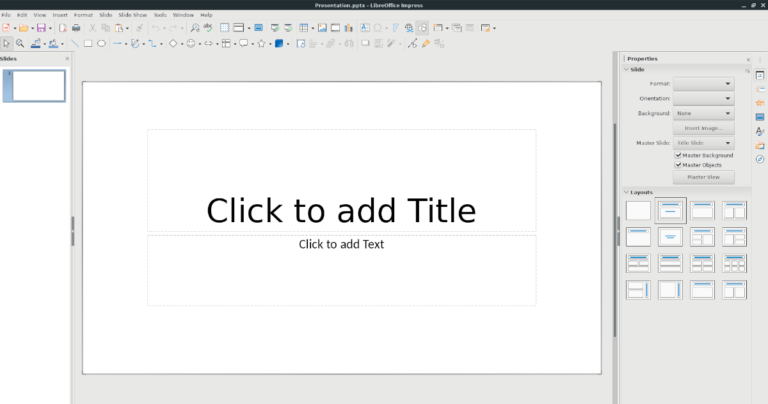Click the Save icon in the toolbar

click(39, 28)
